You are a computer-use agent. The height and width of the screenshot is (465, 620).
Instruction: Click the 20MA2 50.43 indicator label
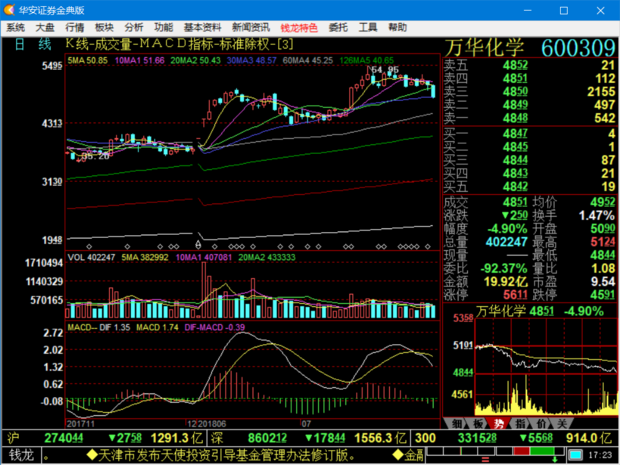pyautogui.click(x=195, y=60)
